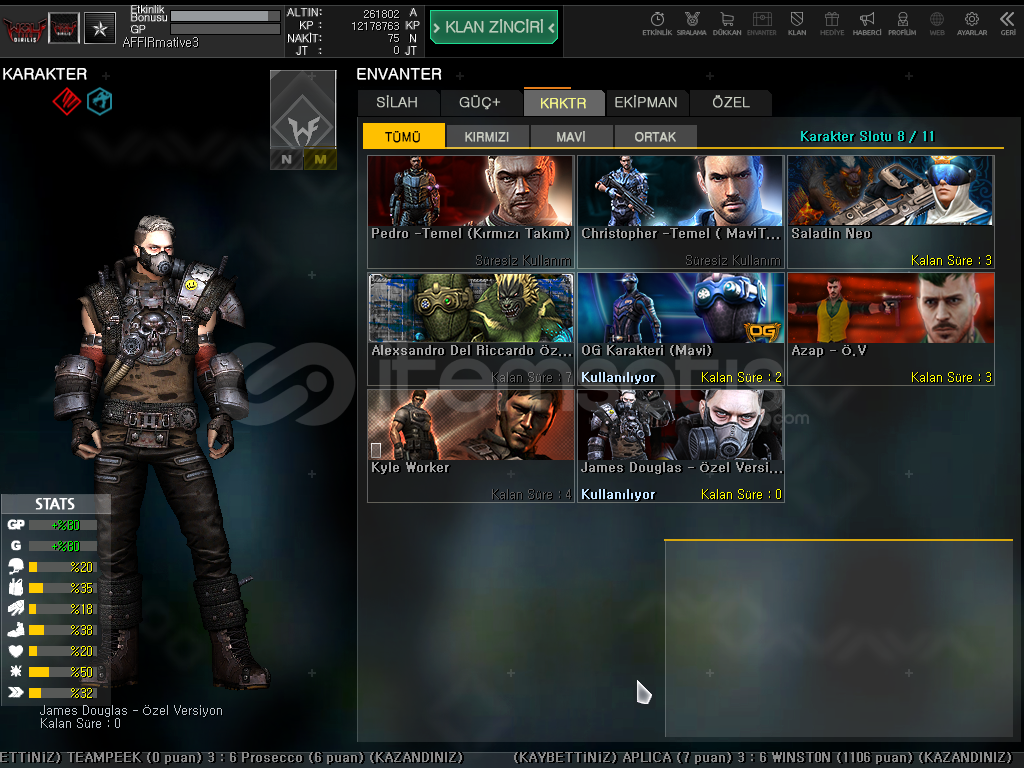The width and height of the screenshot is (1024, 768).
Task: Click the G +%80 stat row
Action: (52, 545)
